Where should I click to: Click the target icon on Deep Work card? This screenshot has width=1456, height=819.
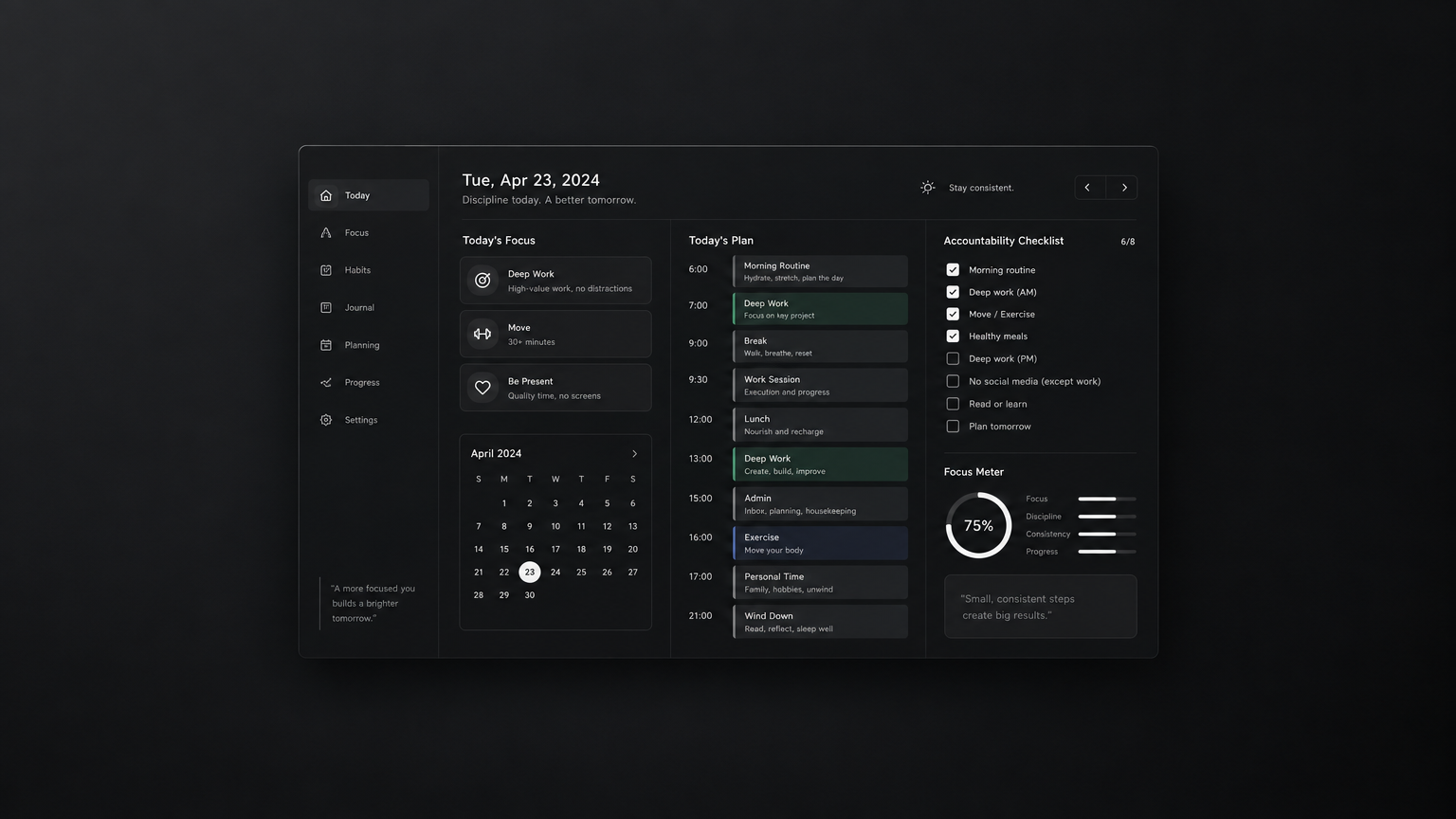coord(482,280)
